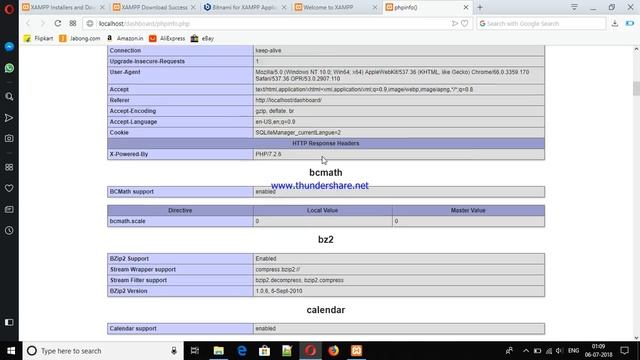Click the BZip2 Version row label
Viewport: 640px width, 360px height.
(128, 291)
